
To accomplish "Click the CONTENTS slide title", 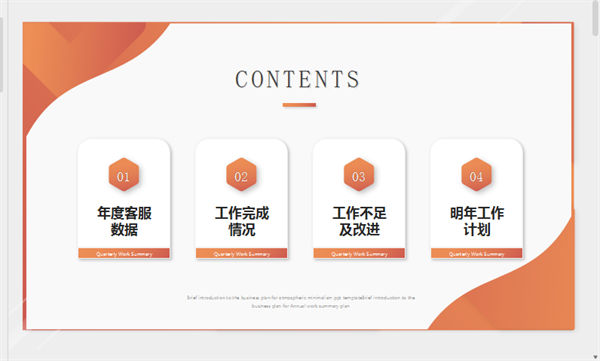I will (x=297, y=79).
